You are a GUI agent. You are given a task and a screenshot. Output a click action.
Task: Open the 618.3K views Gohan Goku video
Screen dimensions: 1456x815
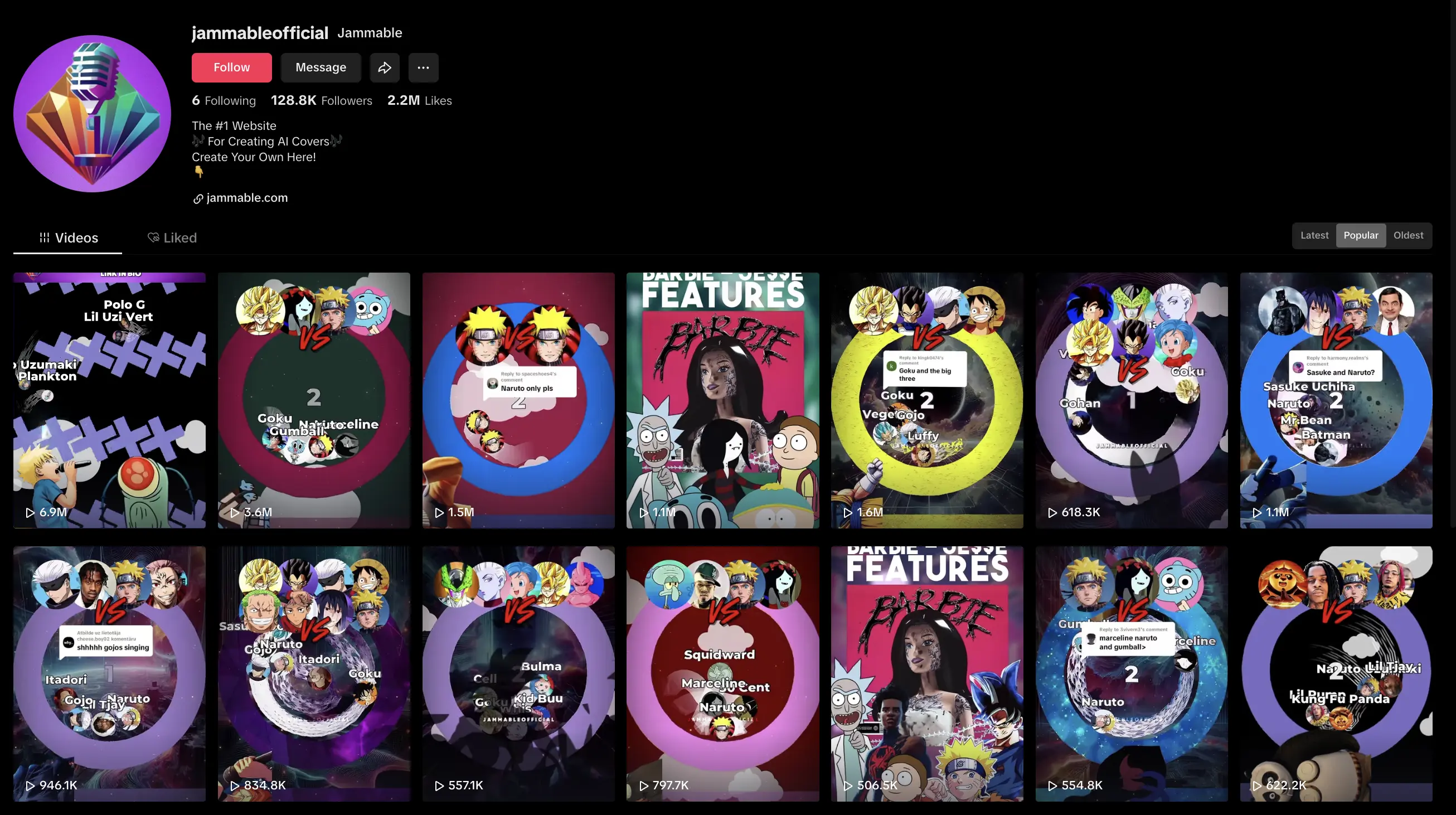[1132, 400]
